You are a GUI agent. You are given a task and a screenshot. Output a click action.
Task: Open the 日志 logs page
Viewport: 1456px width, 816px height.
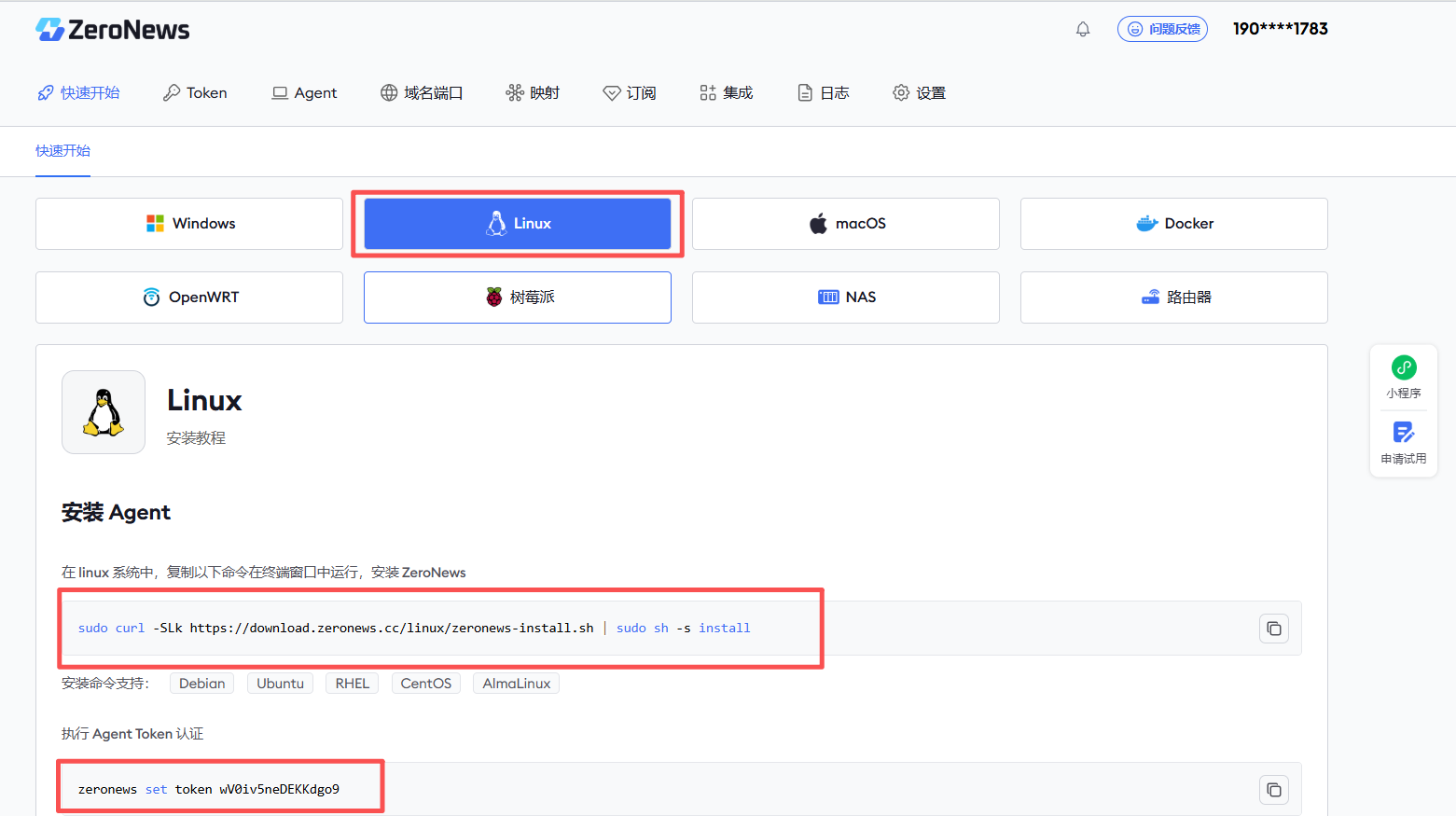(x=824, y=93)
